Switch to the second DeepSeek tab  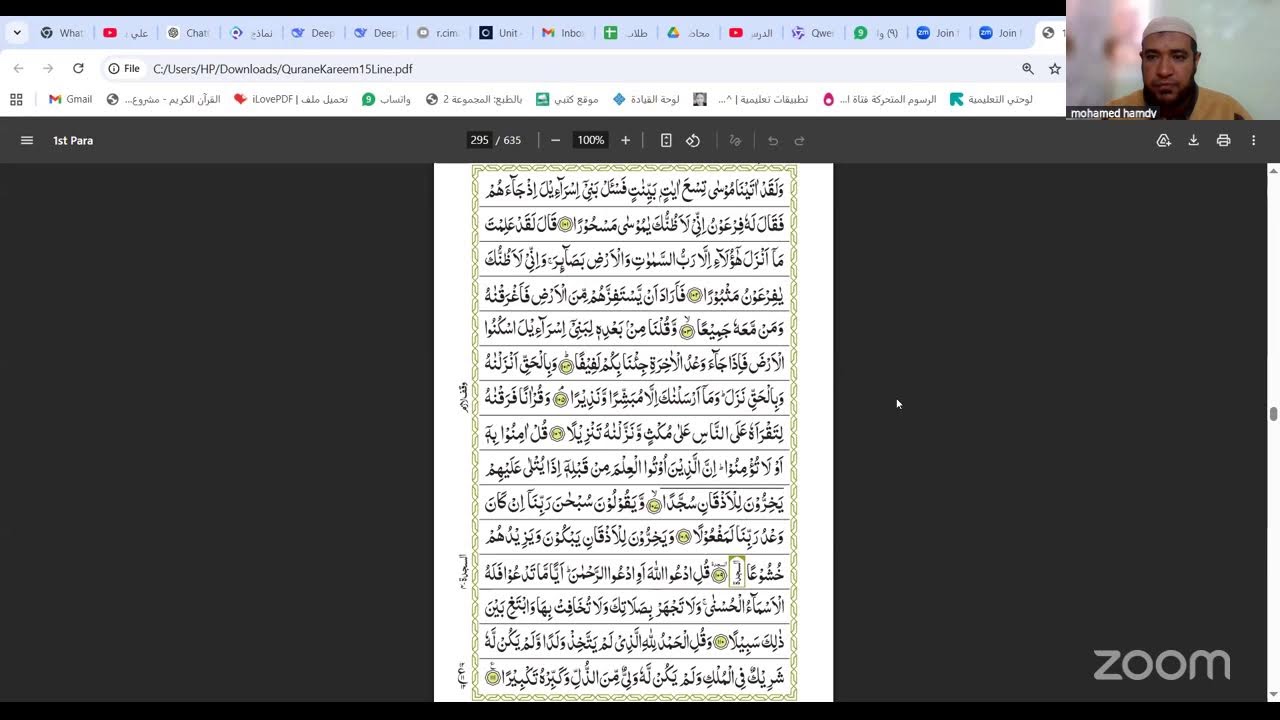376,33
